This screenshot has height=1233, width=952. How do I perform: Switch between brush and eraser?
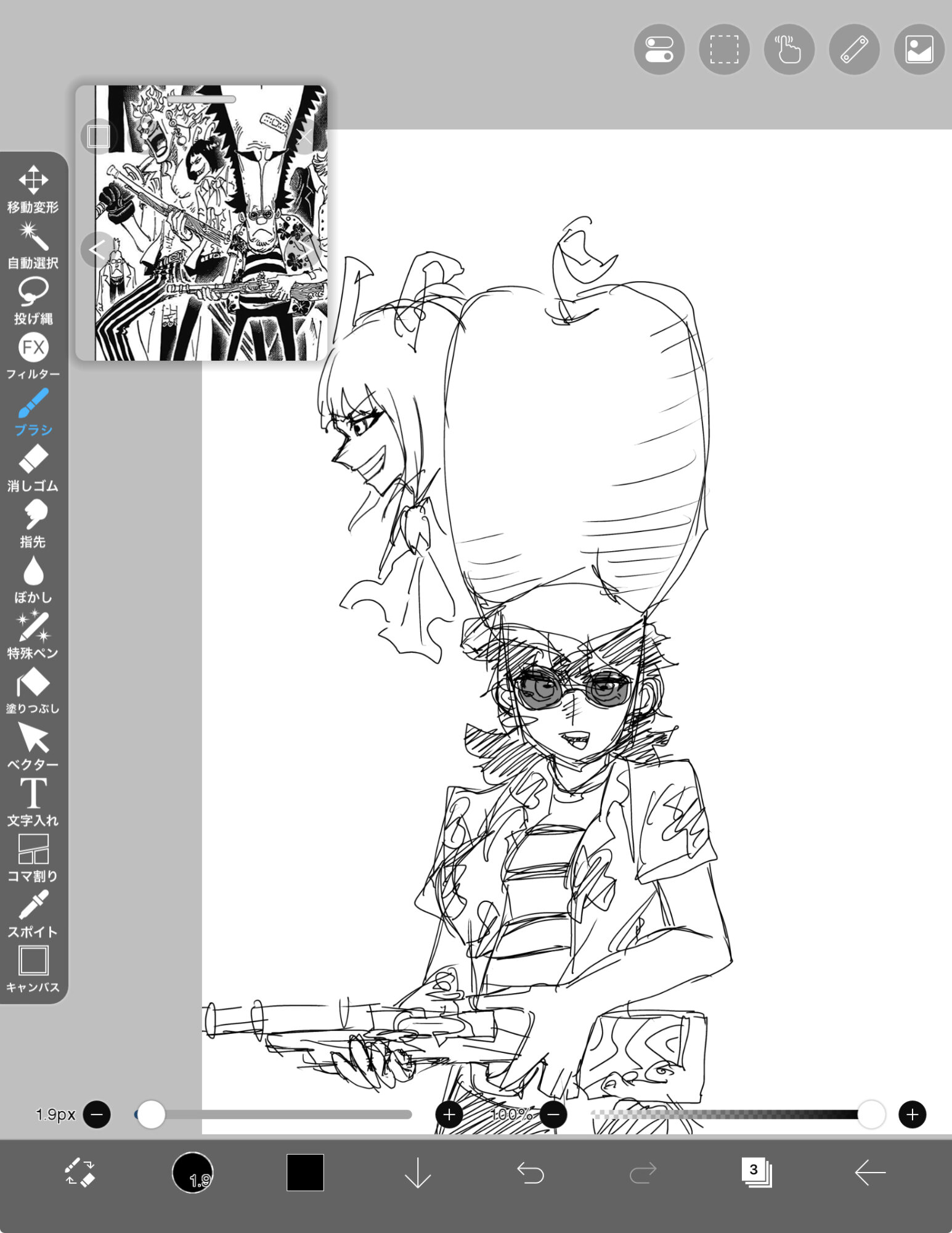pos(79,1172)
